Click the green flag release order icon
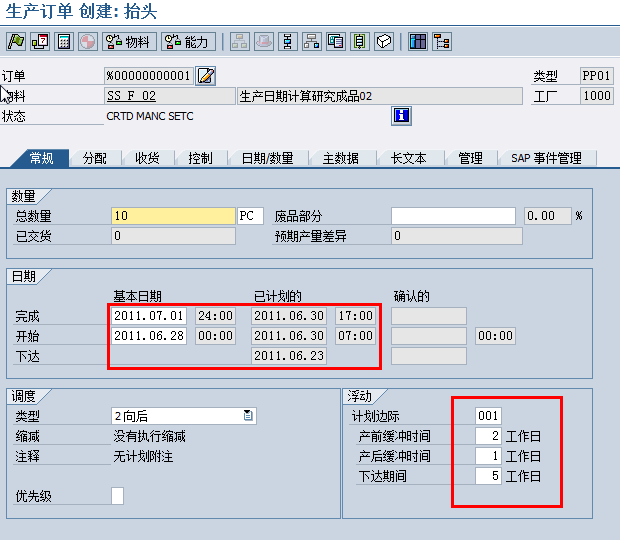 [x=16, y=42]
